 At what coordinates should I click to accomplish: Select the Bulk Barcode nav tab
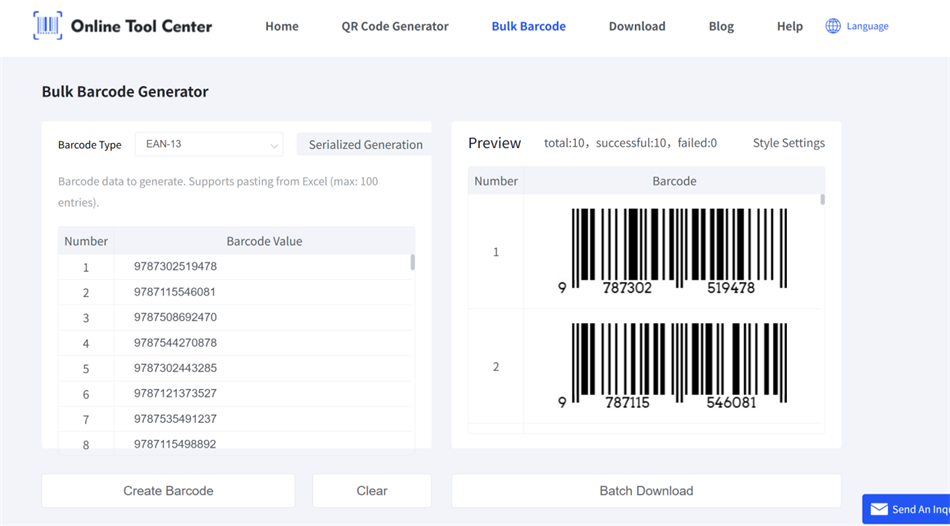528,26
